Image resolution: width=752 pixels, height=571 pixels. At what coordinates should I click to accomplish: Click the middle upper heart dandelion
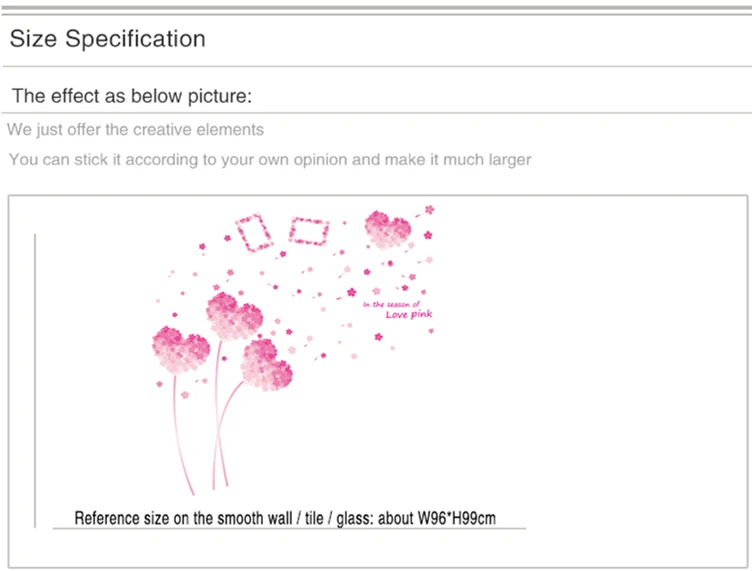pyautogui.click(x=234, y=316)
